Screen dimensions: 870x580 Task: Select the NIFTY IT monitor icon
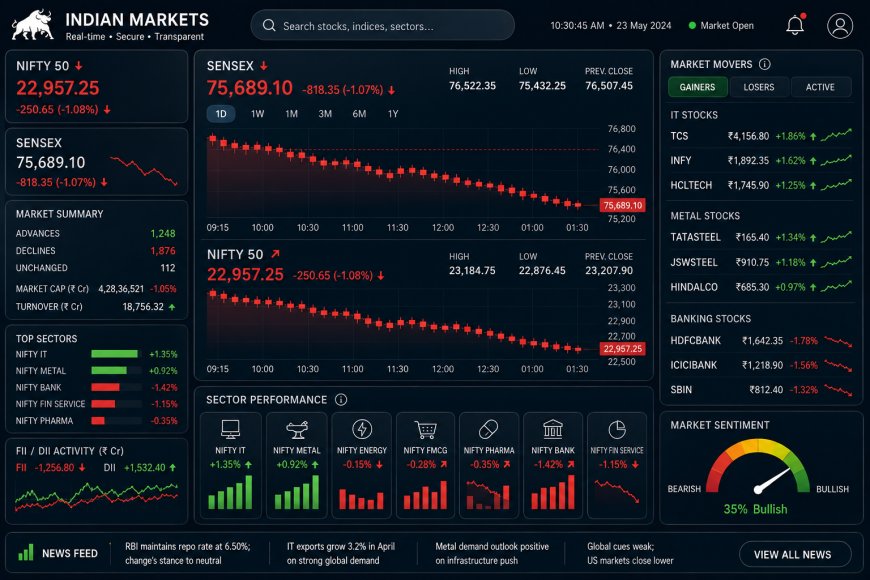coord(230,429)
